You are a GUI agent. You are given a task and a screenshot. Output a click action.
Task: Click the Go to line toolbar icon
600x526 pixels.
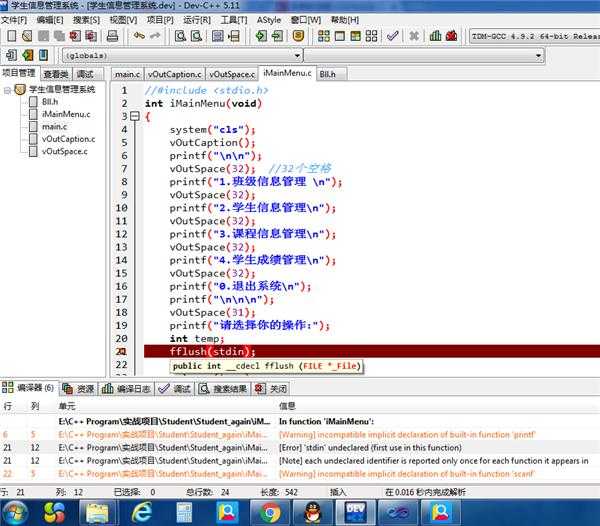click(x=233, y=36)
